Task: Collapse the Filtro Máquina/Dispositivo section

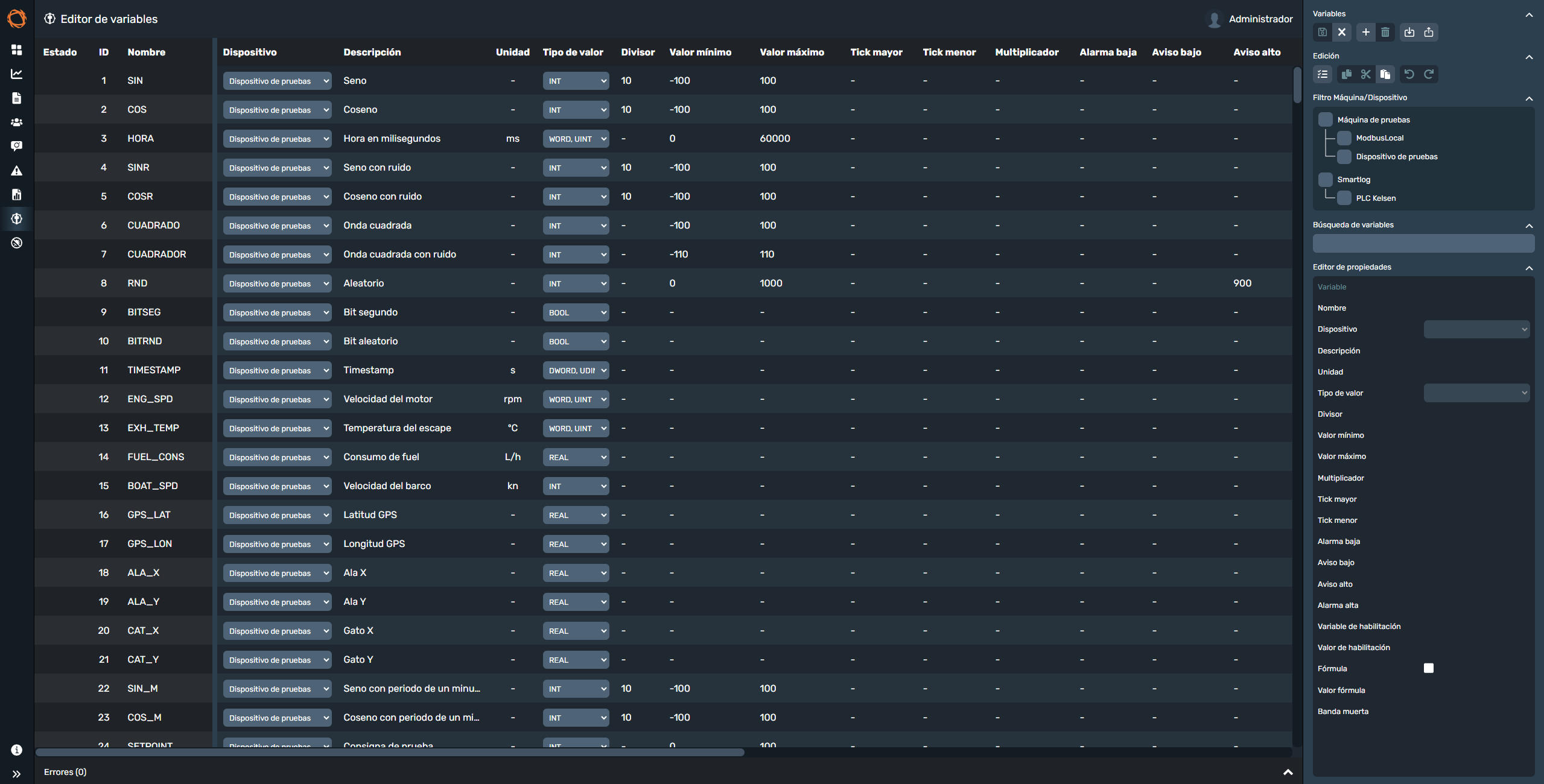Action: [x=1529, y=98]
